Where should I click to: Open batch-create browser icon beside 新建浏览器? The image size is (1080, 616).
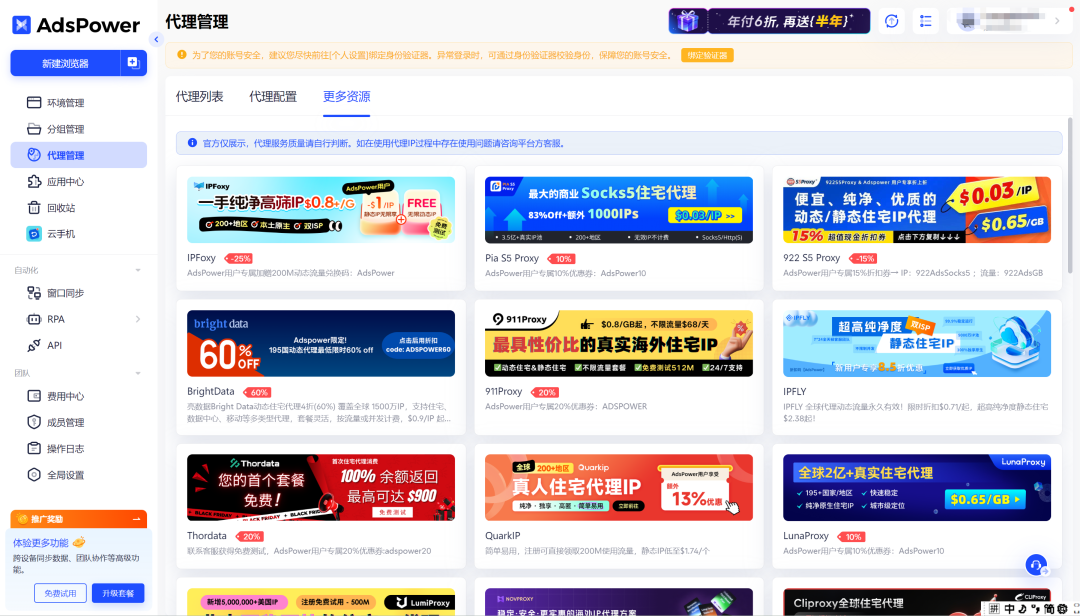(134, 63)
